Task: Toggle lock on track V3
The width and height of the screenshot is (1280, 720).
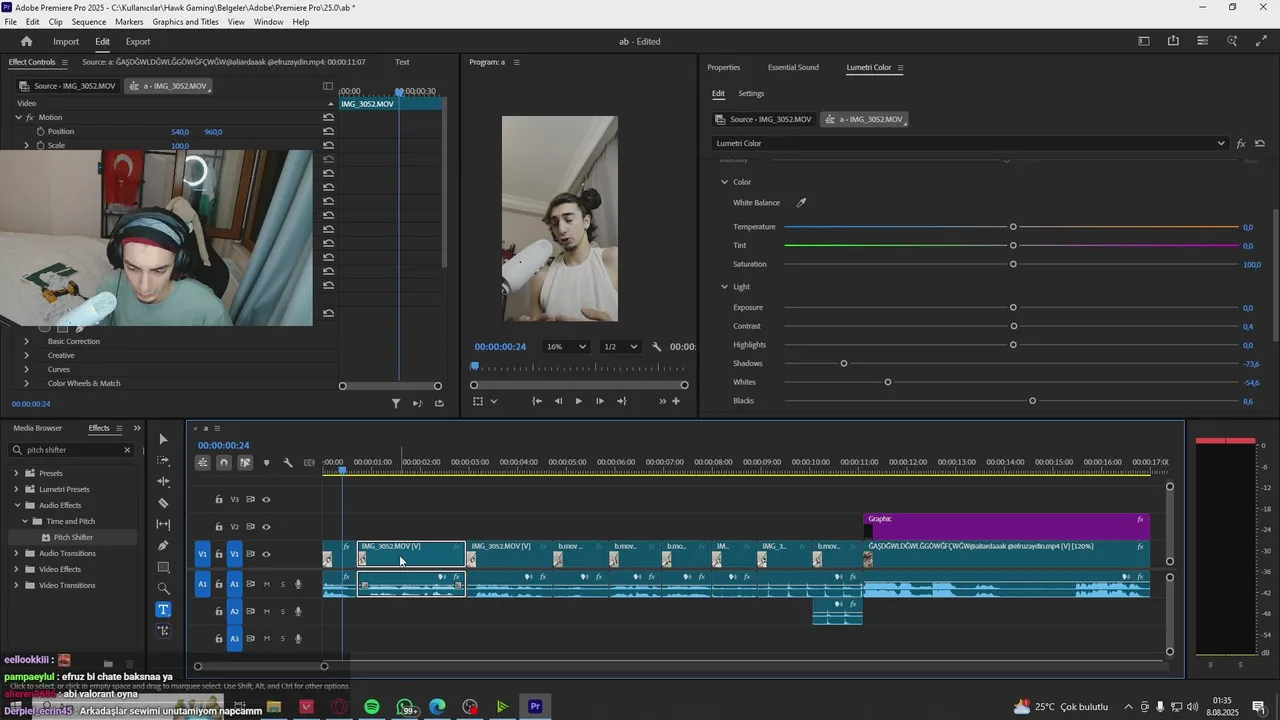Action: [x=219, y=499]
